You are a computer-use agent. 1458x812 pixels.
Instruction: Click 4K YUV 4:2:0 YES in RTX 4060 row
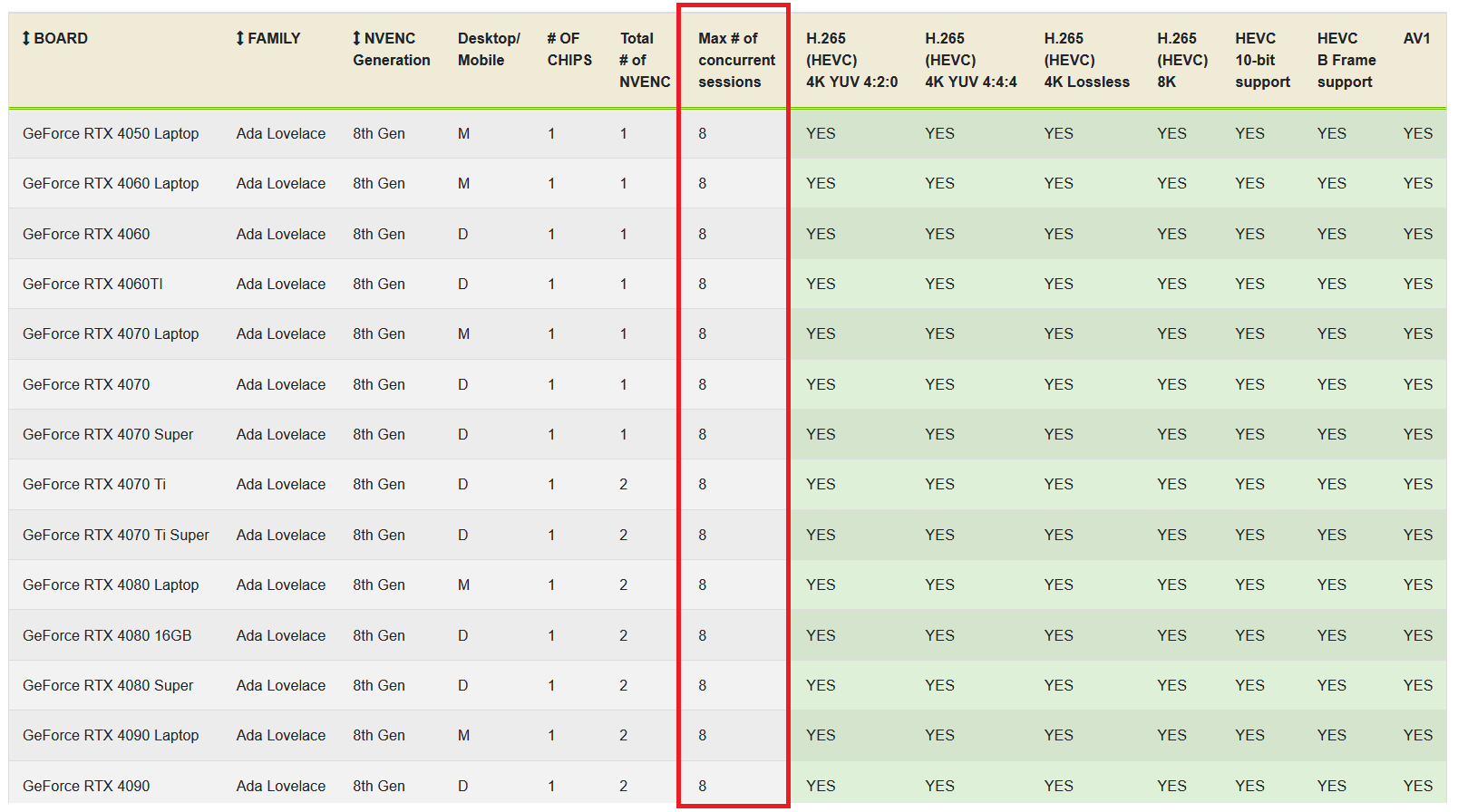[821, 234]
